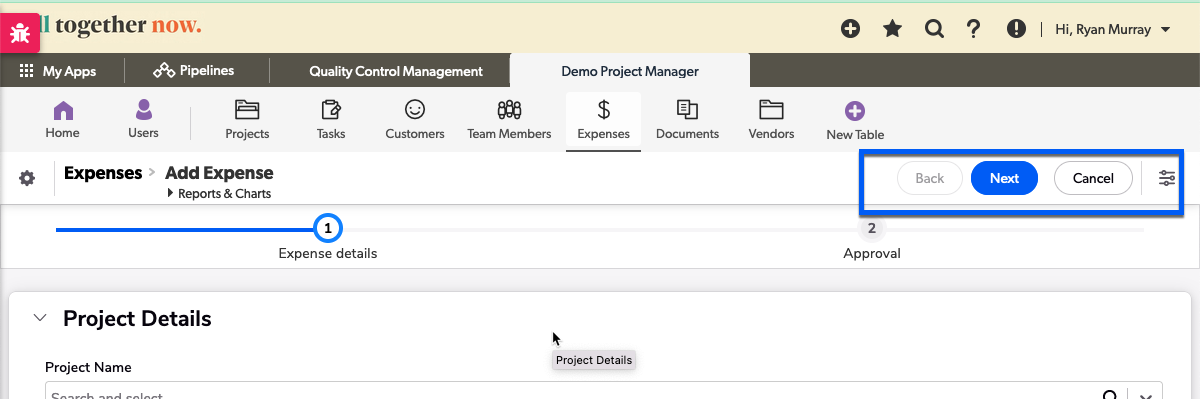This screenshot has height=399, width=1200.
Task: Switch to Quality Control Management tab
Action: pos(396,71)
